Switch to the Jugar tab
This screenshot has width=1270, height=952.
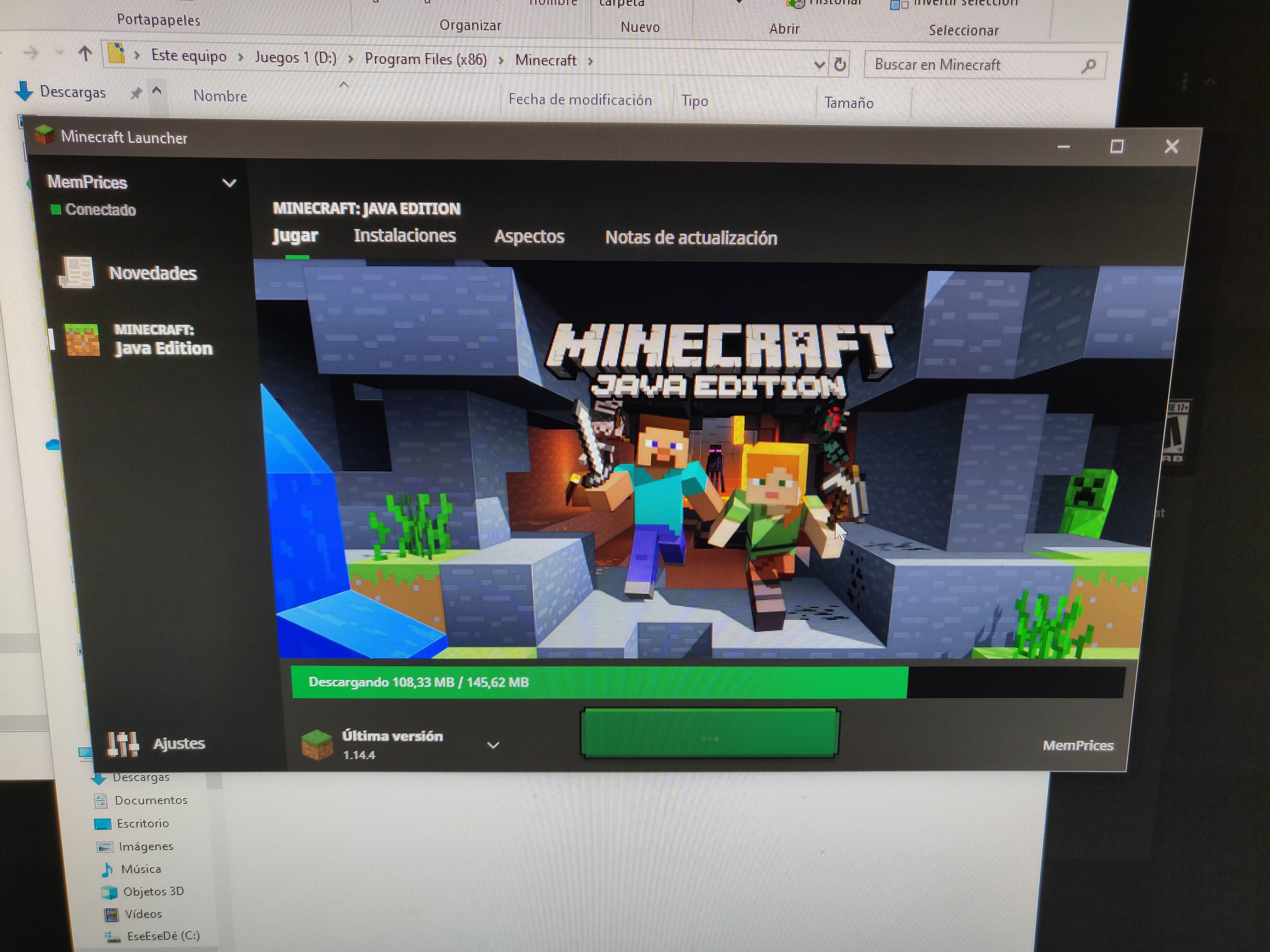[295, 236]
